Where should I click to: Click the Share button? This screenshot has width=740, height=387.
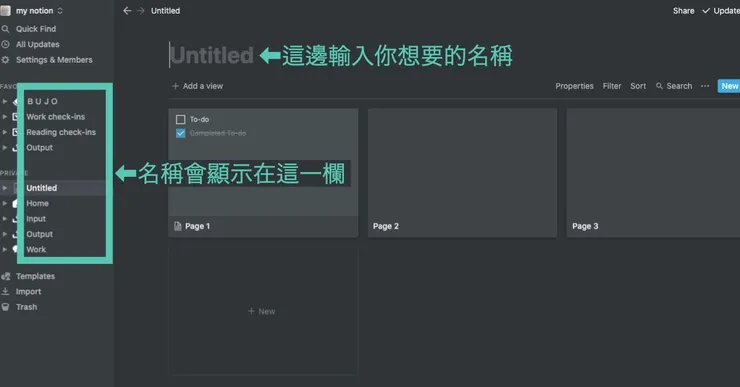[x=683, y=10]
